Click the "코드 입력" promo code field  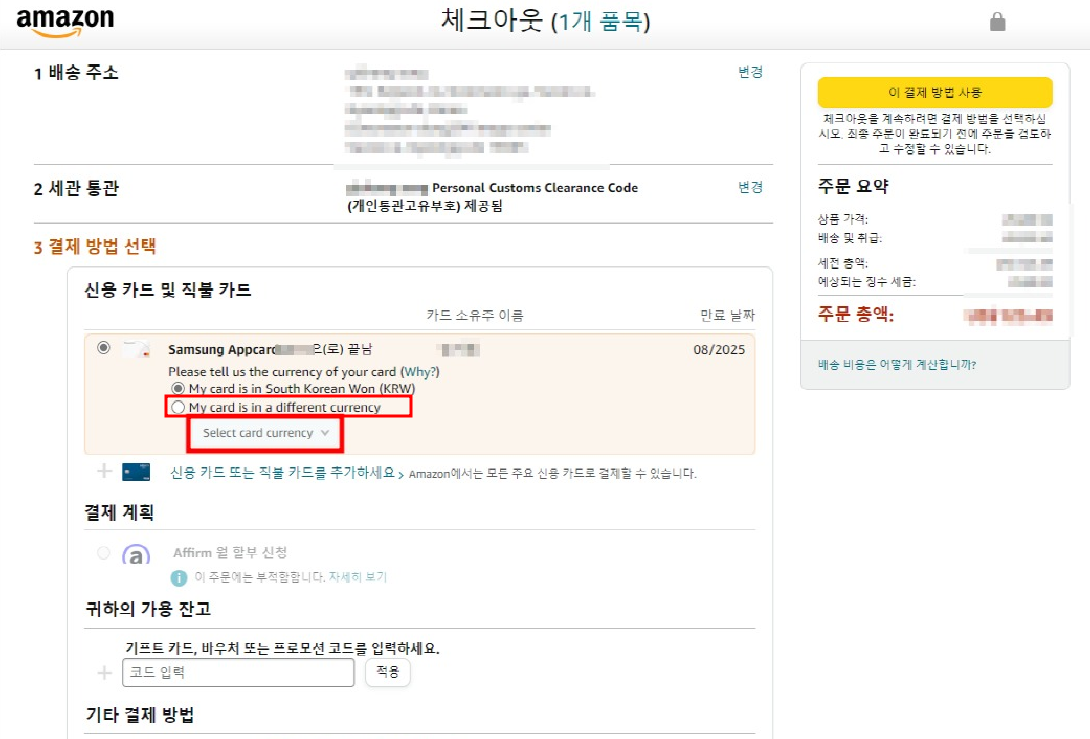[x=237, y=672]
